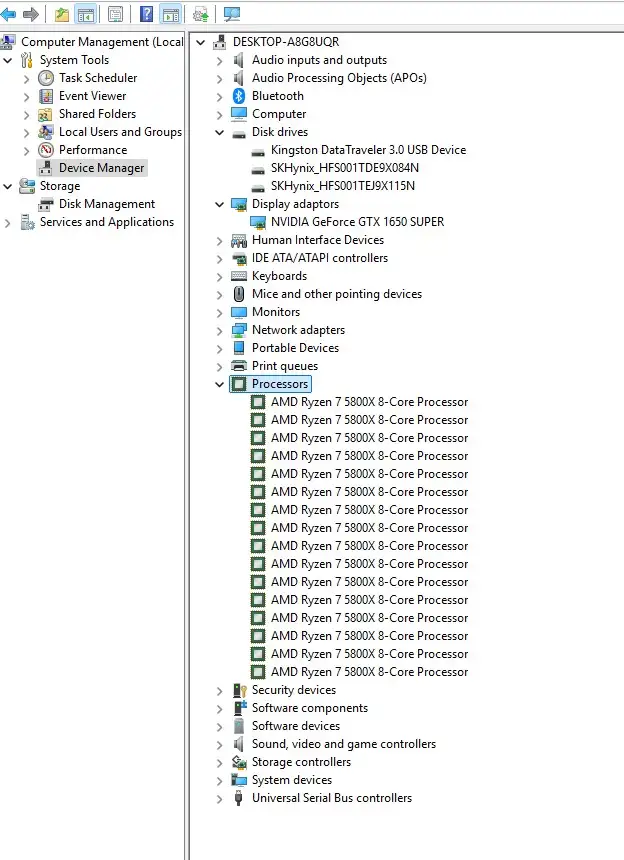The image size is (624, 860).
Task: Select Disk Management under Storage
Action: coord(107,204)
